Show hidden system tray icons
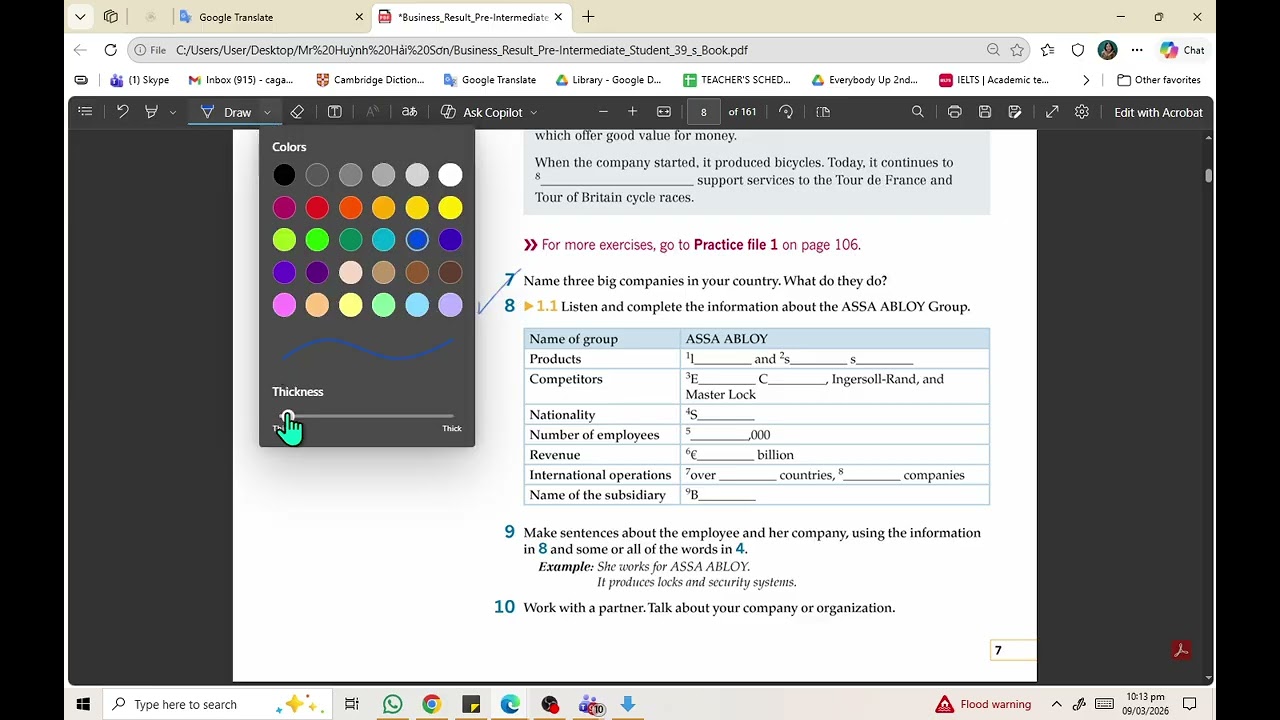 (x=1056, y=705)
